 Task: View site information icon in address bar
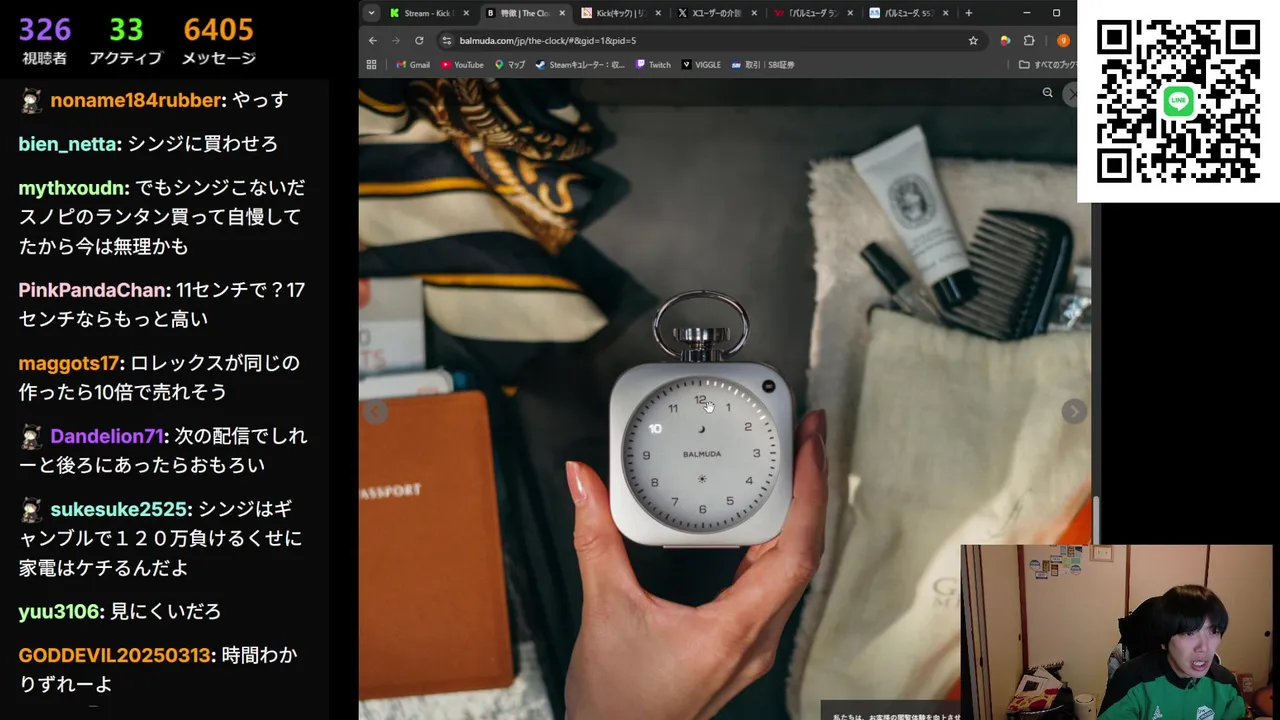tap(447, 40)
